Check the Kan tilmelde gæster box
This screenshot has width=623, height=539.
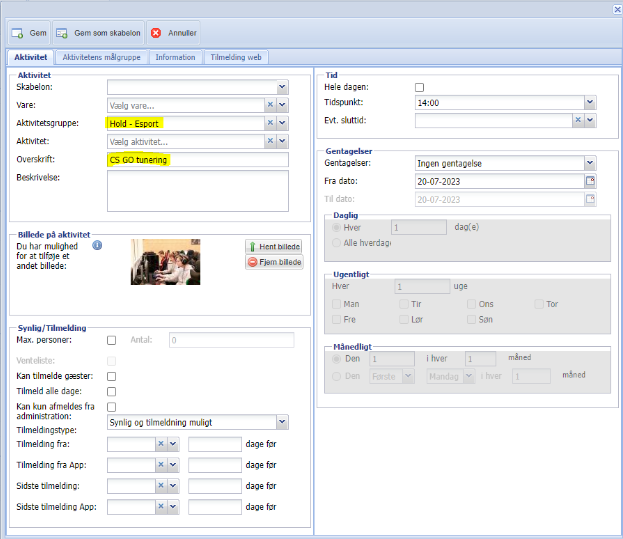112,375
